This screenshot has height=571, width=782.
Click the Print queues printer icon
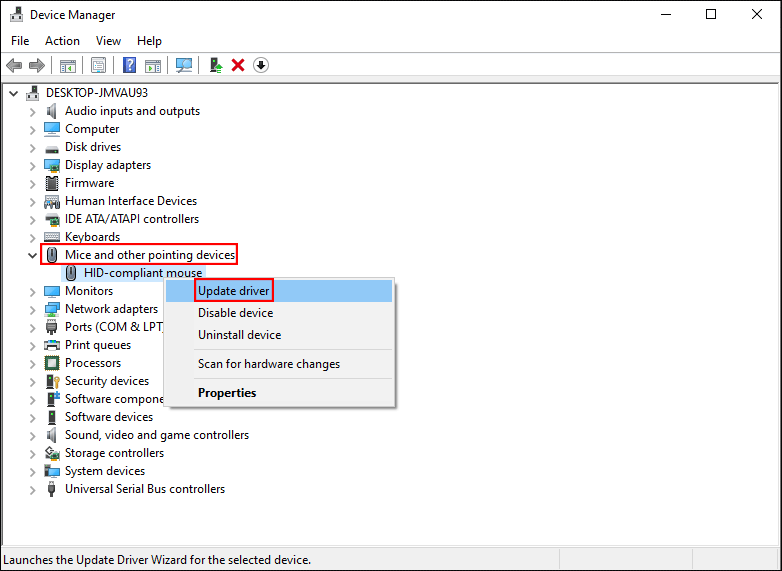coord(51,345)
